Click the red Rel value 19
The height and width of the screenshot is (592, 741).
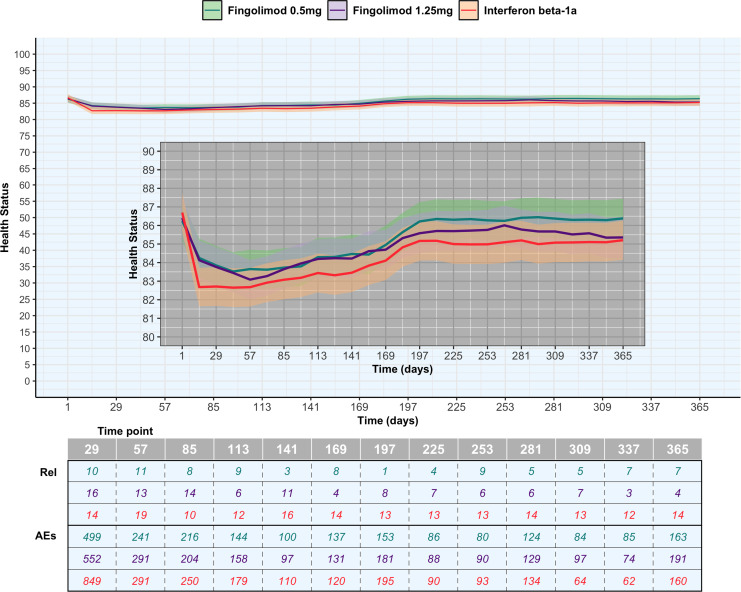pos(140,515)
